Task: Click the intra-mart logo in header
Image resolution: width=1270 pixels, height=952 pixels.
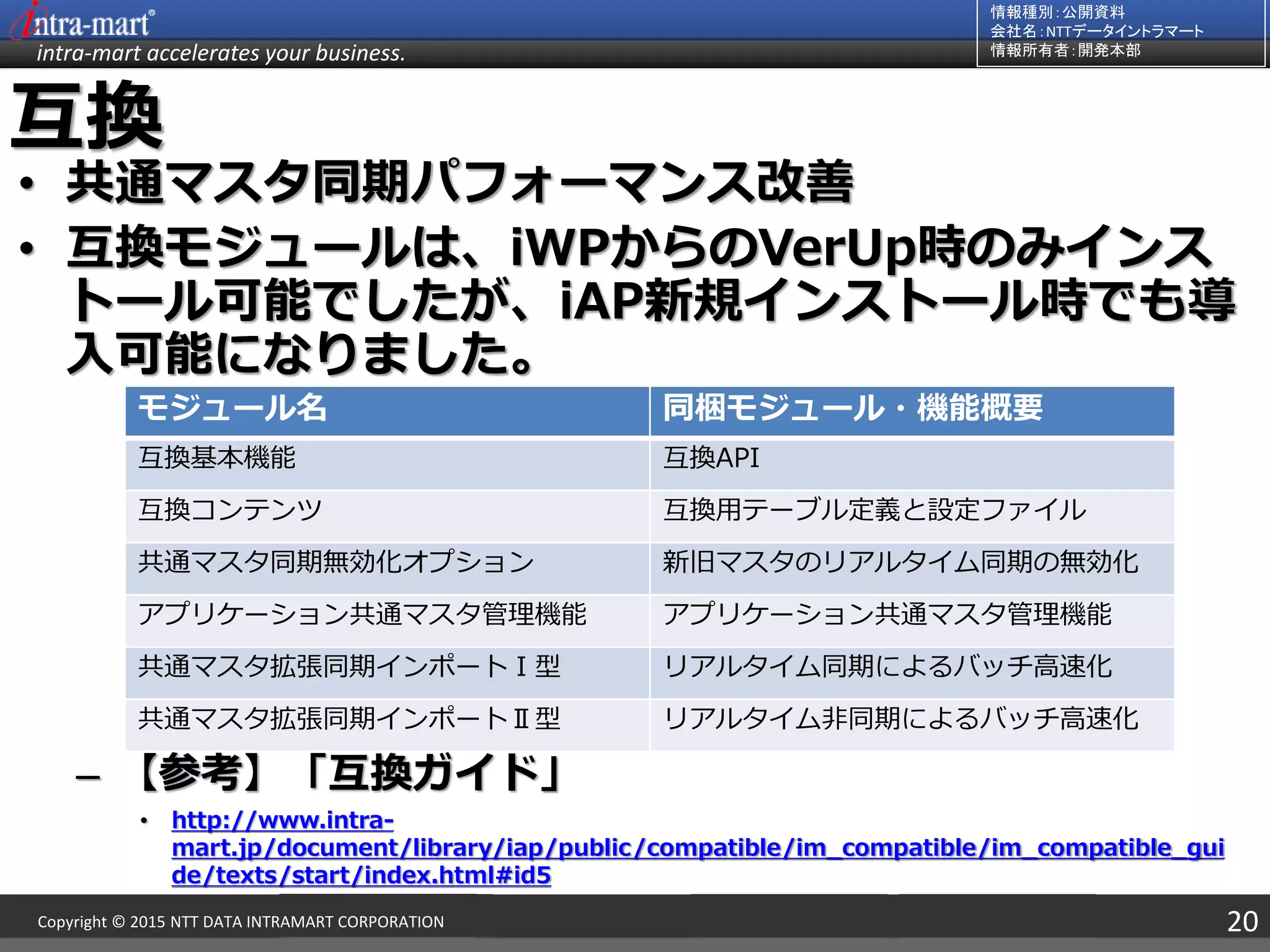Action: pyautogui.click(x=82, y=21)
